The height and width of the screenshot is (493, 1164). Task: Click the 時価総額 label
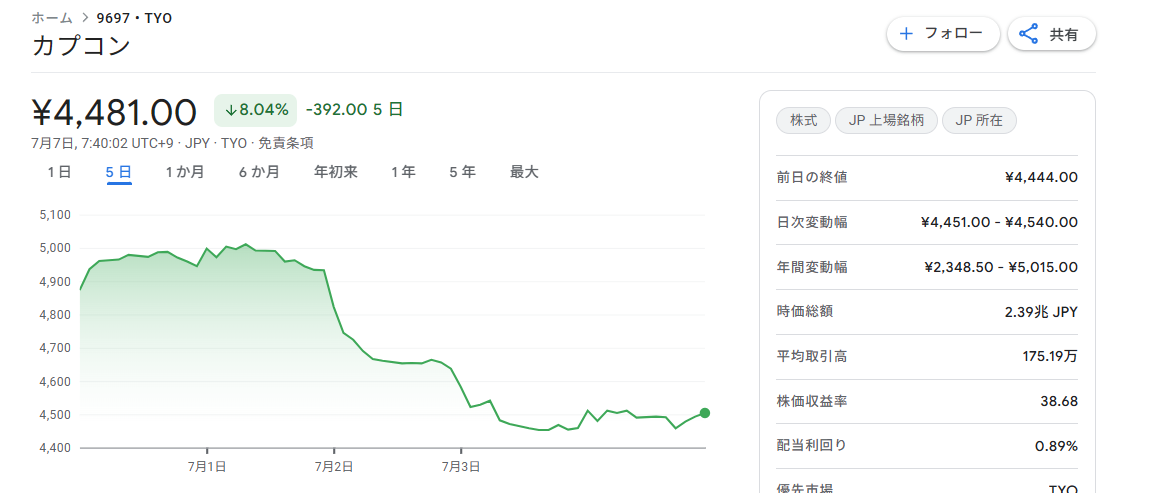(805, 312)
